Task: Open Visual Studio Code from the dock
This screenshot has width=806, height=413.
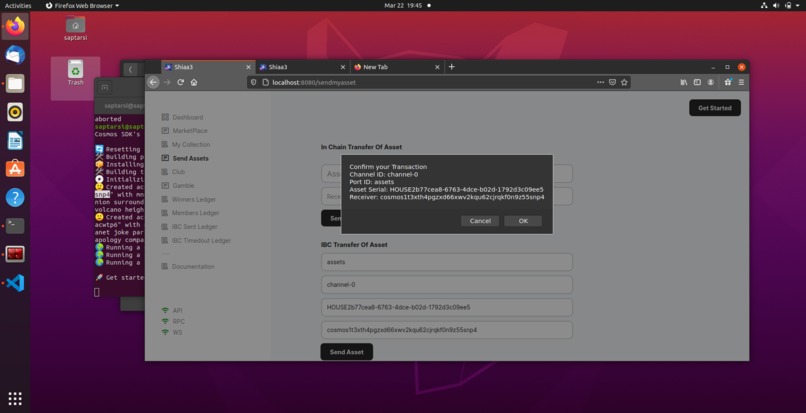Action: point(15,283)
